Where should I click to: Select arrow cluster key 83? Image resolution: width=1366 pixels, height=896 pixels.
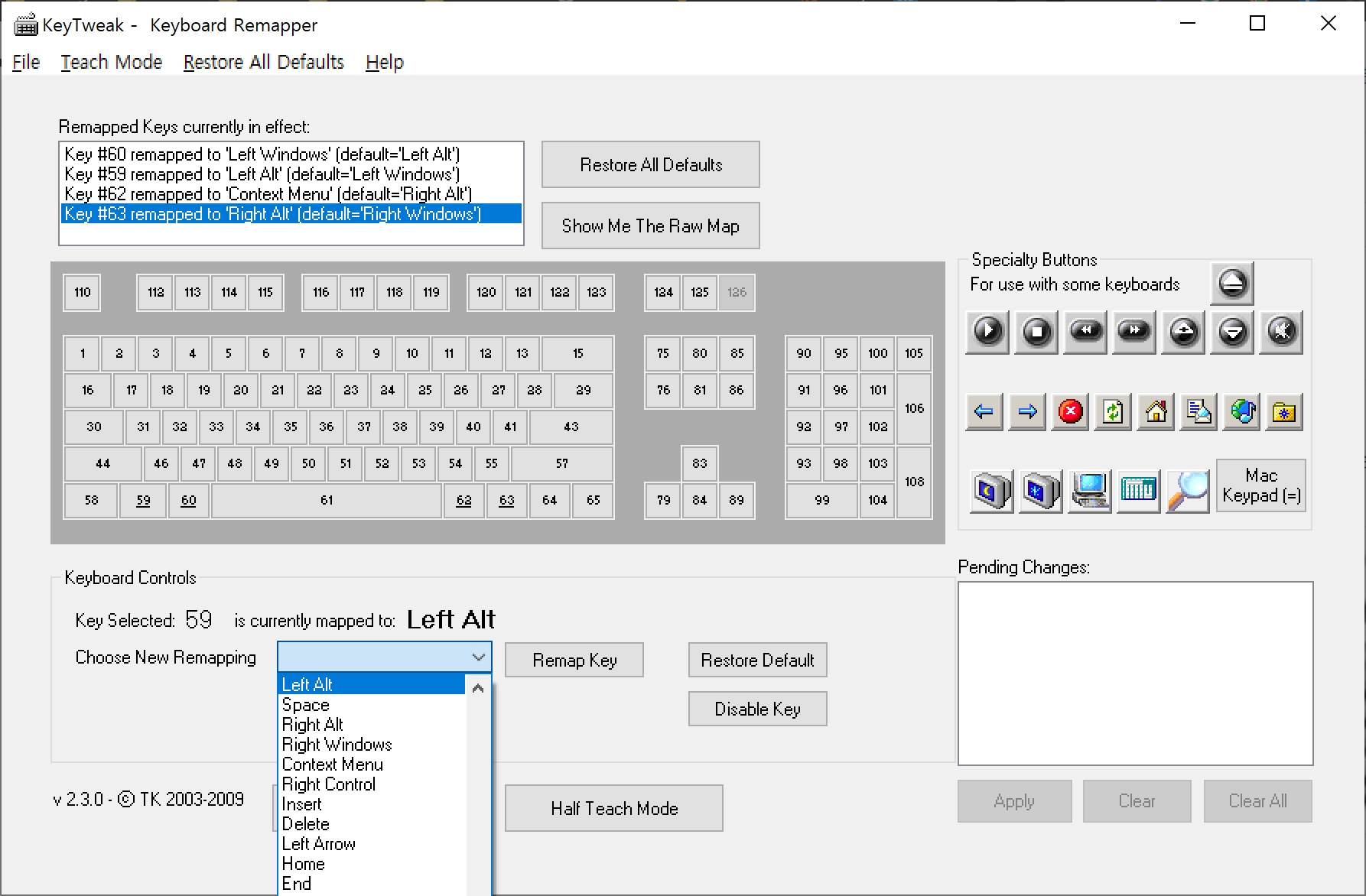click(699, 463)
